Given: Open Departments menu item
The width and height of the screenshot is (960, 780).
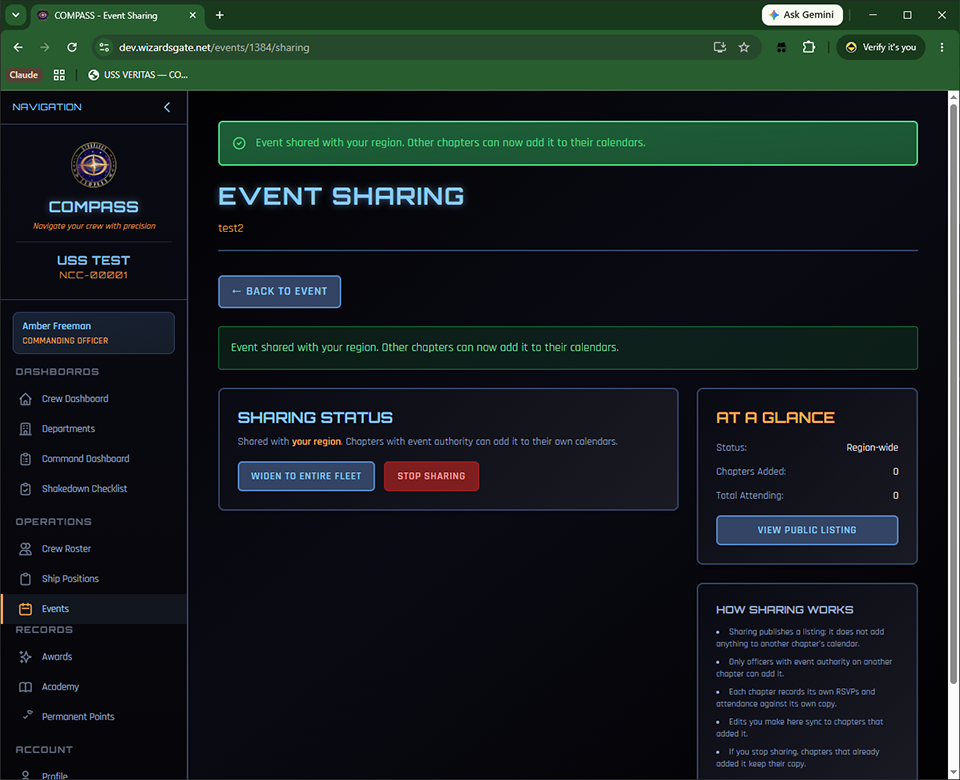Looking at the screenshot, I should click(x=94, y=429).
